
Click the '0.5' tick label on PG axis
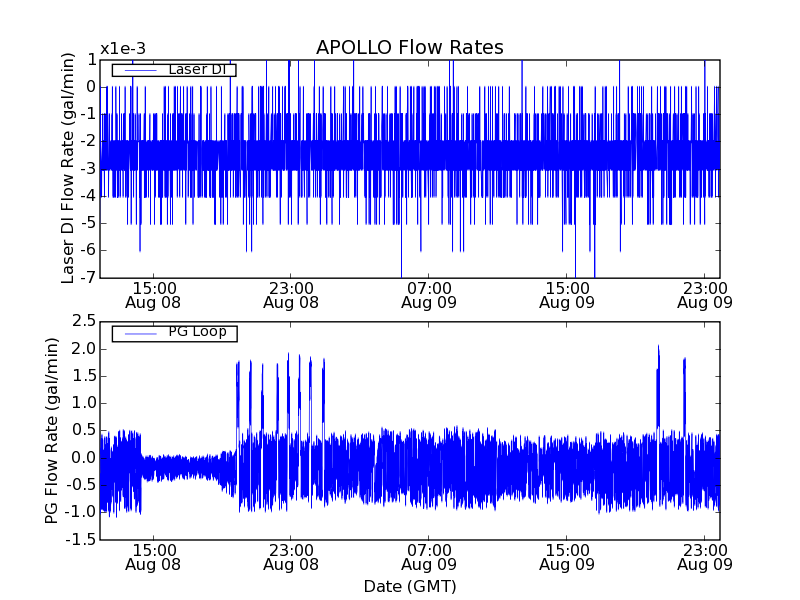pos(84,430)
